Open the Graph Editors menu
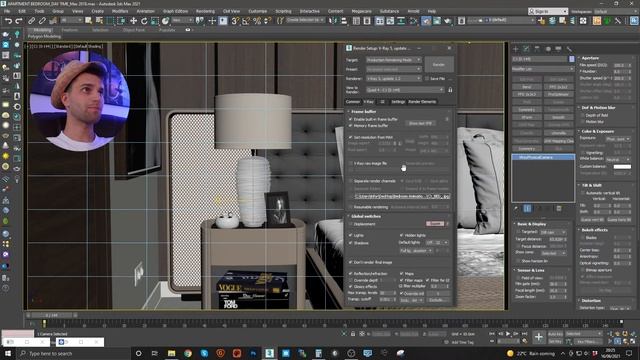Viewport: 640px width, 360px height. click(176, 11)
